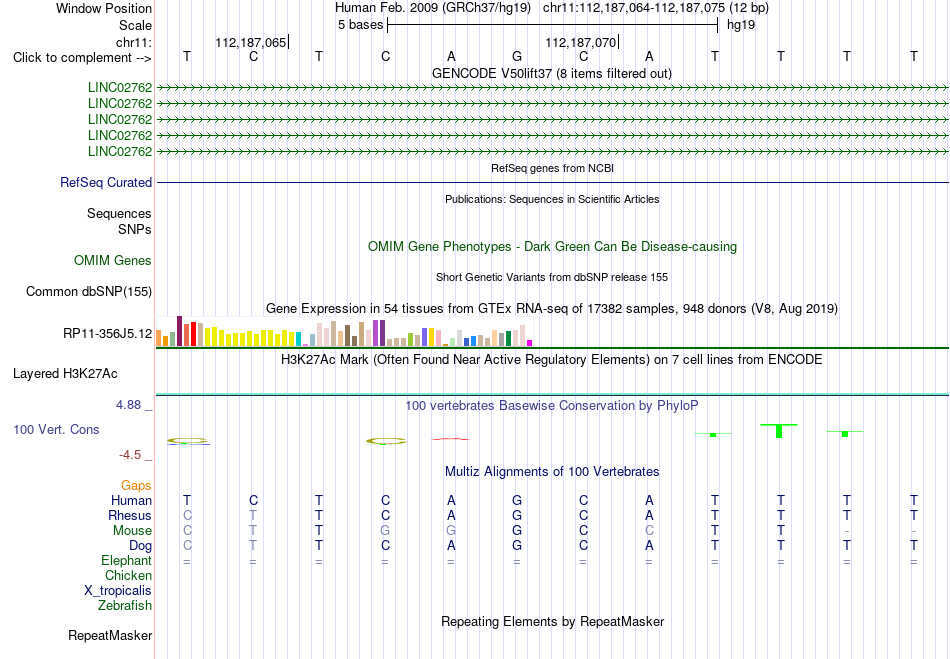Select the Rhesus alignment row label
Screen dimensions: 950x659
point(130,515)
